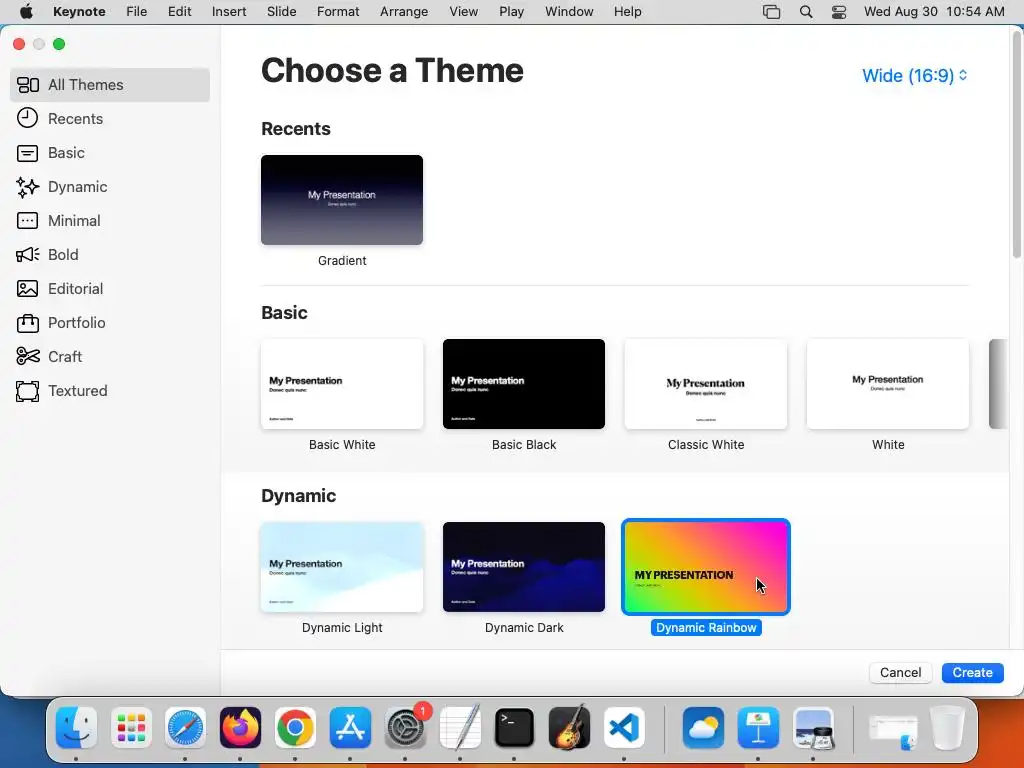1024x768 pixels.
Task: Open the Apple menu
Action: click(x=26, y=12)
